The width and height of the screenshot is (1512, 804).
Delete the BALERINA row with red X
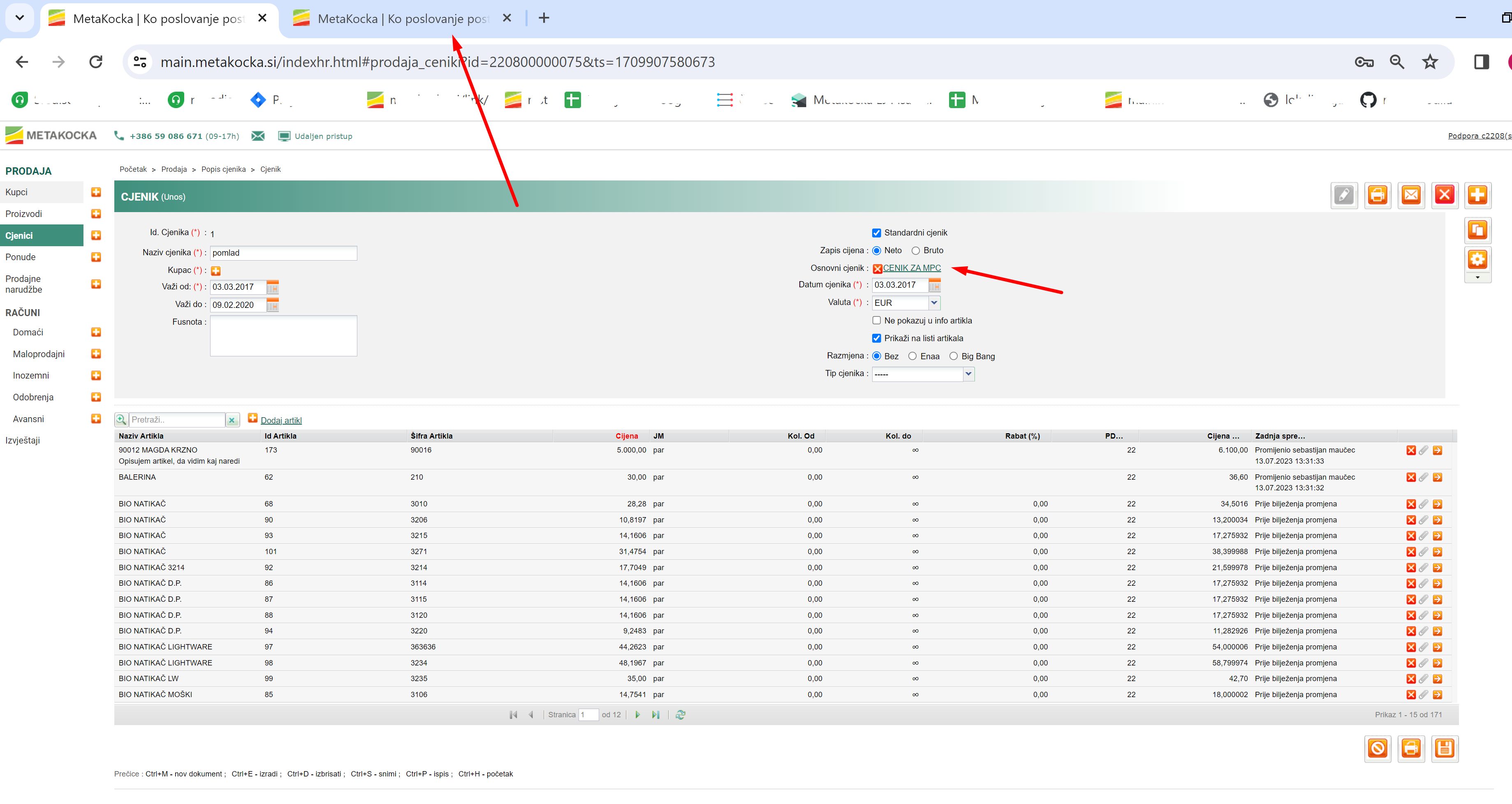pos(1410,477)
